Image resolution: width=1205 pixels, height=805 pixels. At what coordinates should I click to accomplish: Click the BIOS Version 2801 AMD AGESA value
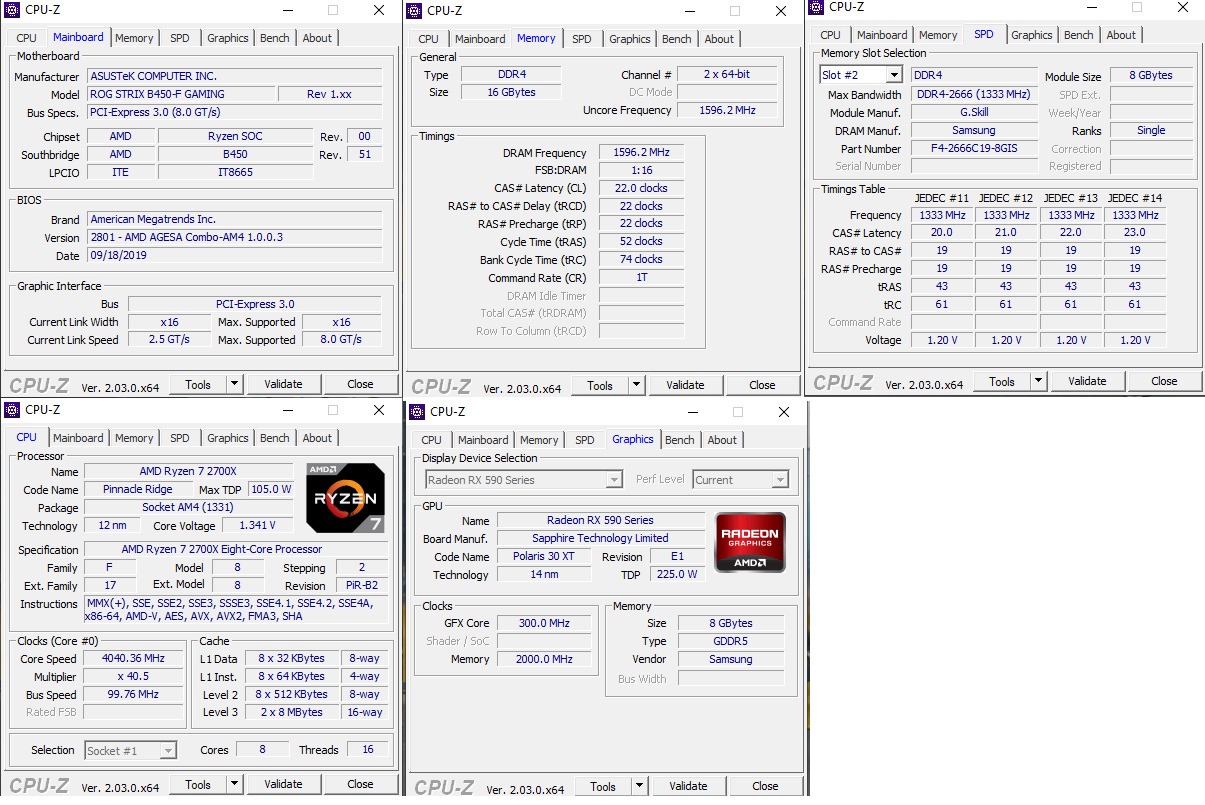234,238
